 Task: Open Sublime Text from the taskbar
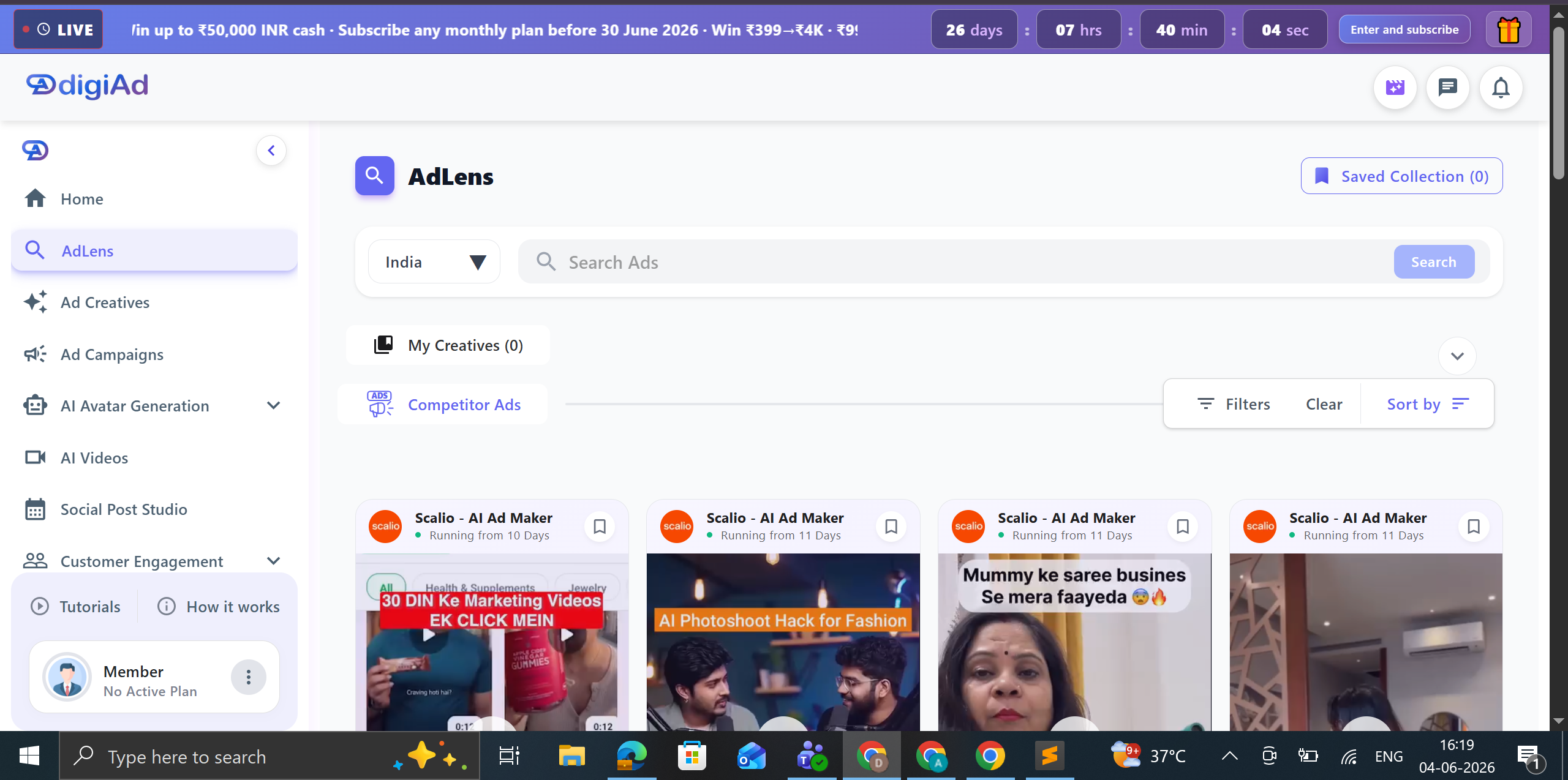point(1050,756)
